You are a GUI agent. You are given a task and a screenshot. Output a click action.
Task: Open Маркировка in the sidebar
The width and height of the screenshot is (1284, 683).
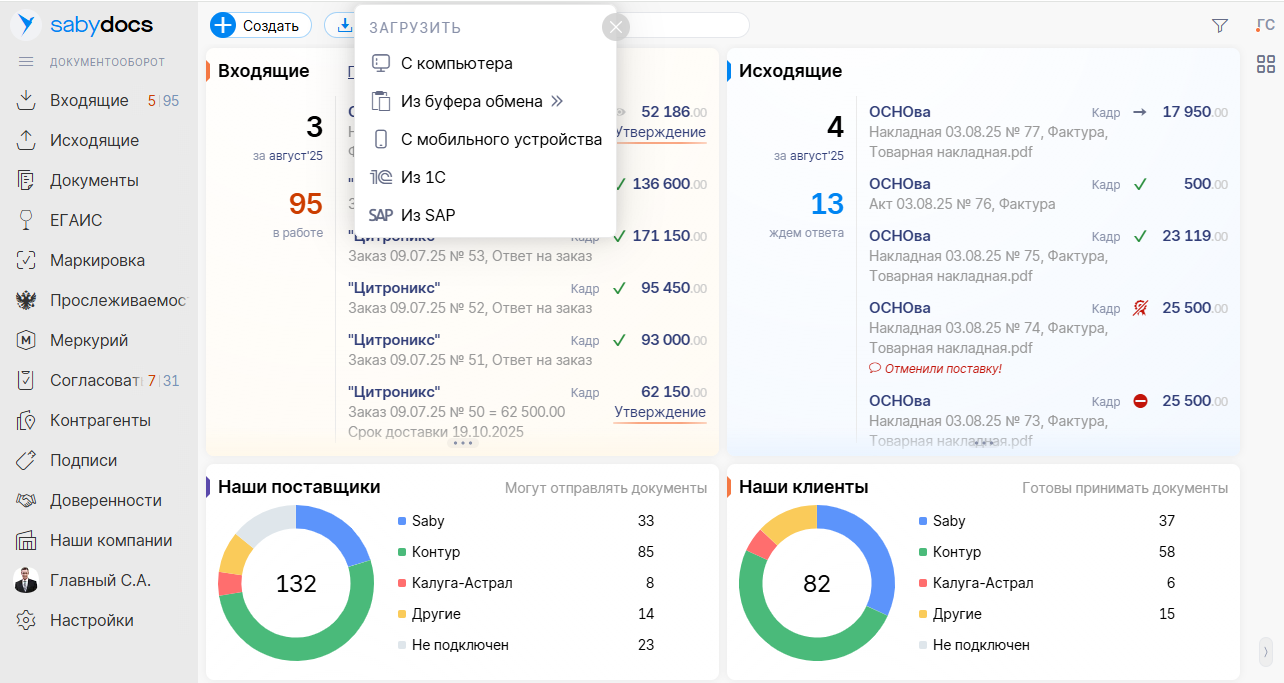pos(97,260)
